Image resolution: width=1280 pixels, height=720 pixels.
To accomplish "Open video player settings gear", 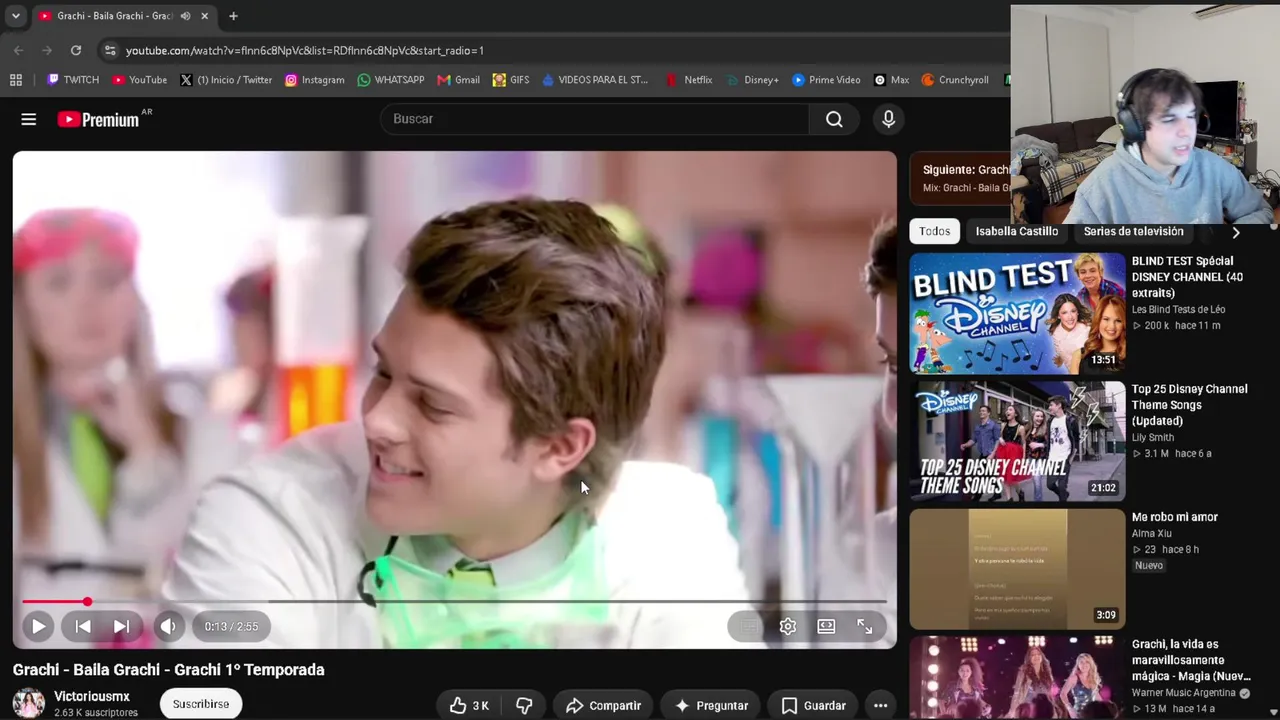I will click(788, 627).
